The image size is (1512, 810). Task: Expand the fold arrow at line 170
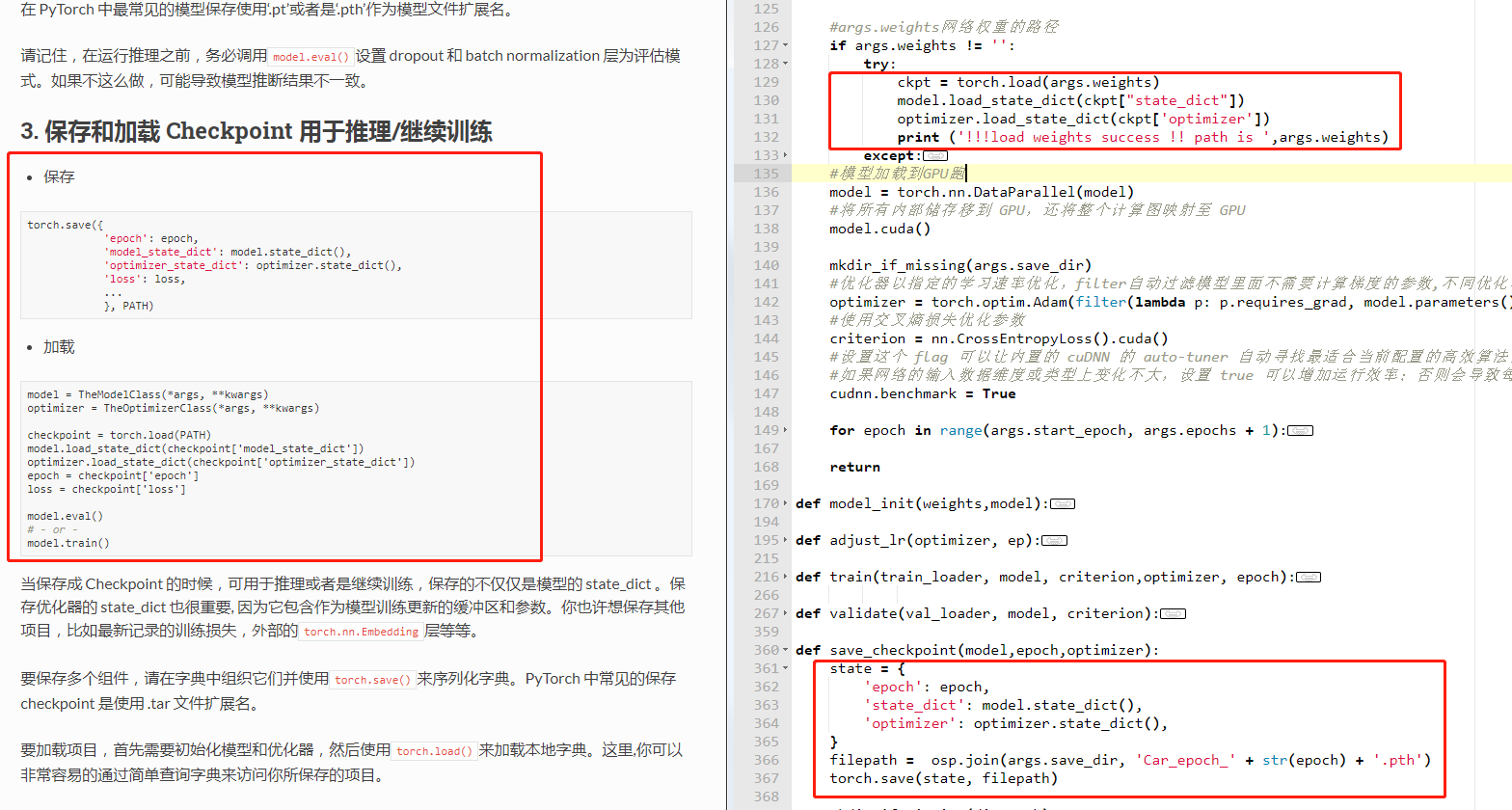[786, 503]
